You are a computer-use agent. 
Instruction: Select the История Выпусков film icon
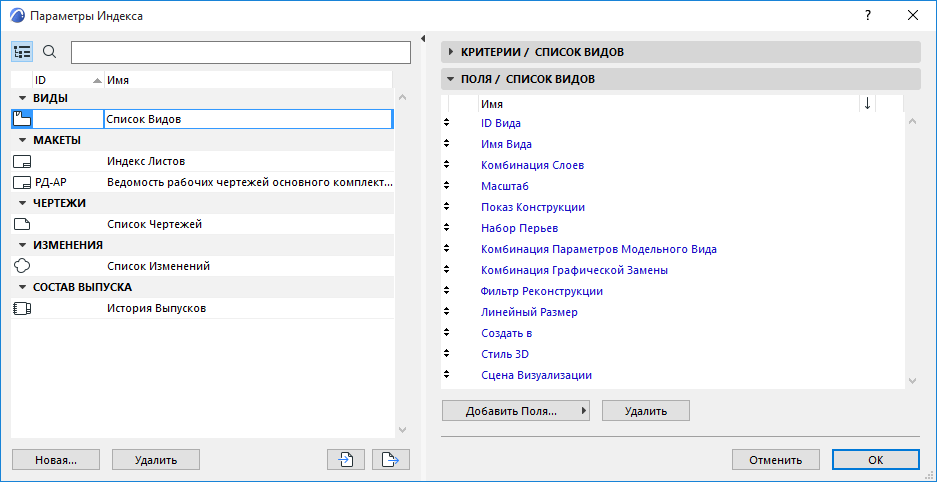point(22,308)
